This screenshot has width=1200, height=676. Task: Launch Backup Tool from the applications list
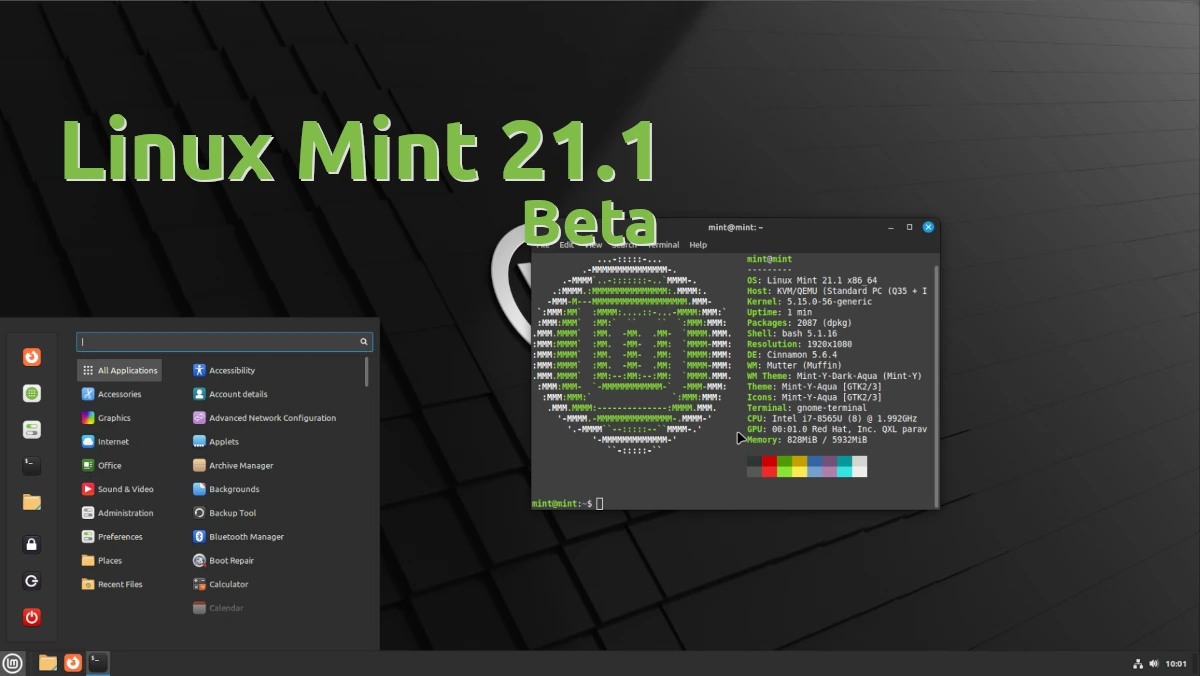(x=232, y=513)
